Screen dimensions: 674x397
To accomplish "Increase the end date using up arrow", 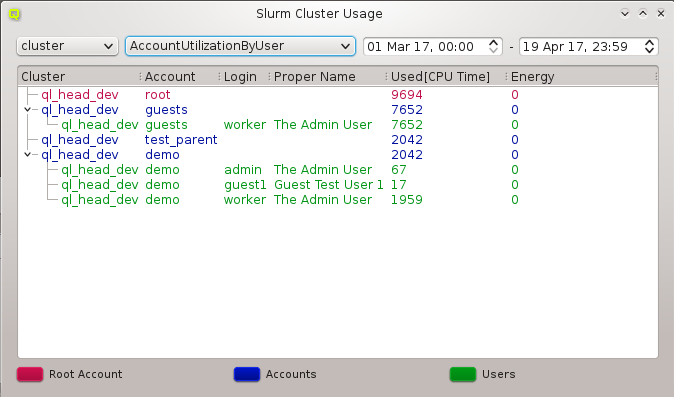I will point(649,42).
